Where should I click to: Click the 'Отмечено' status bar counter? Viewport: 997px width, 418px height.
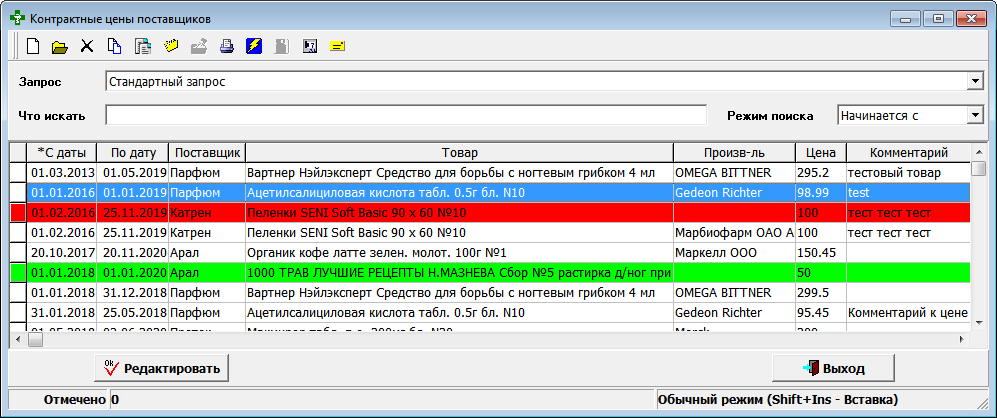[74, 400]
